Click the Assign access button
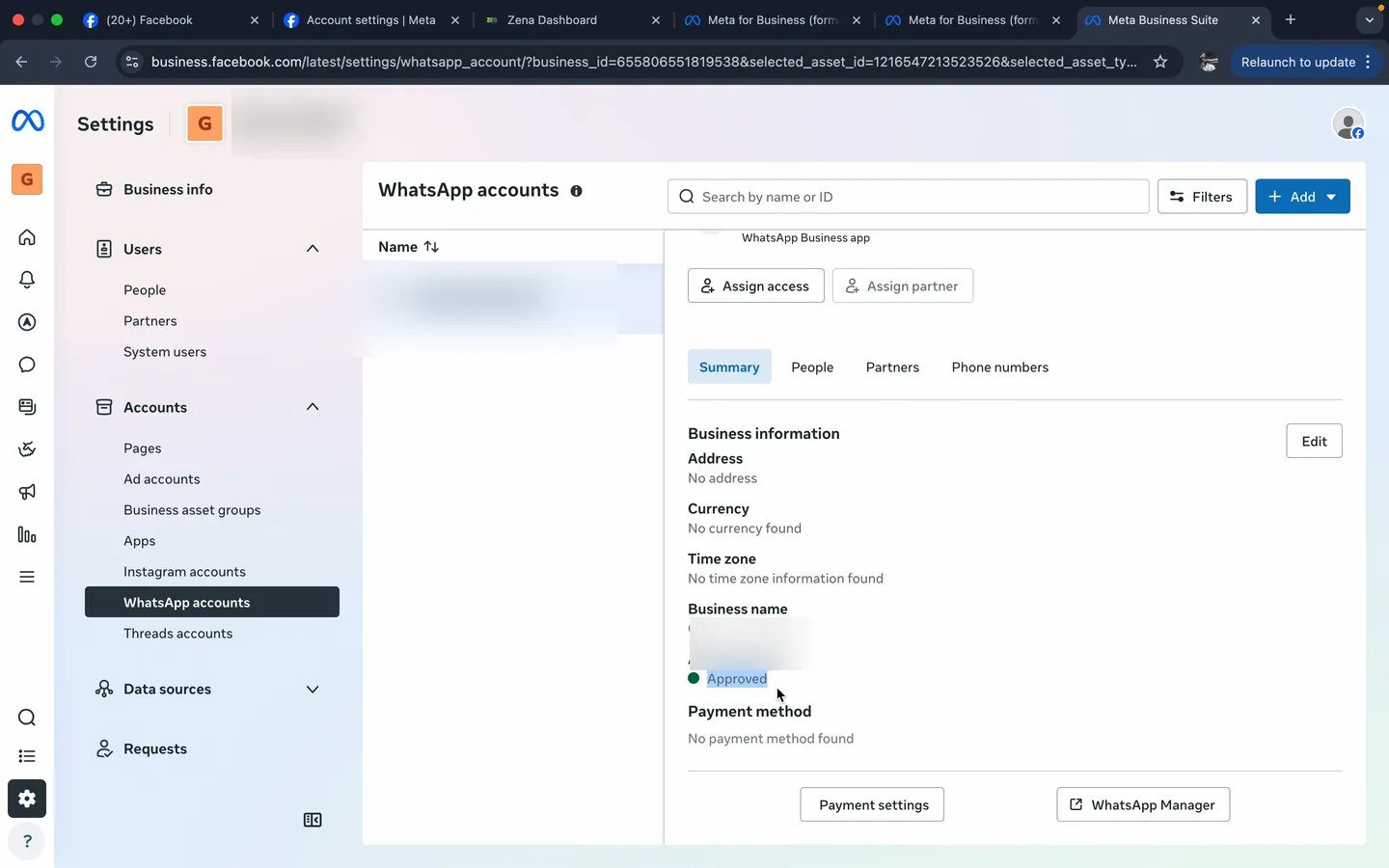The height and width of the screenshot is (868, 1389). tap(756, 285)
